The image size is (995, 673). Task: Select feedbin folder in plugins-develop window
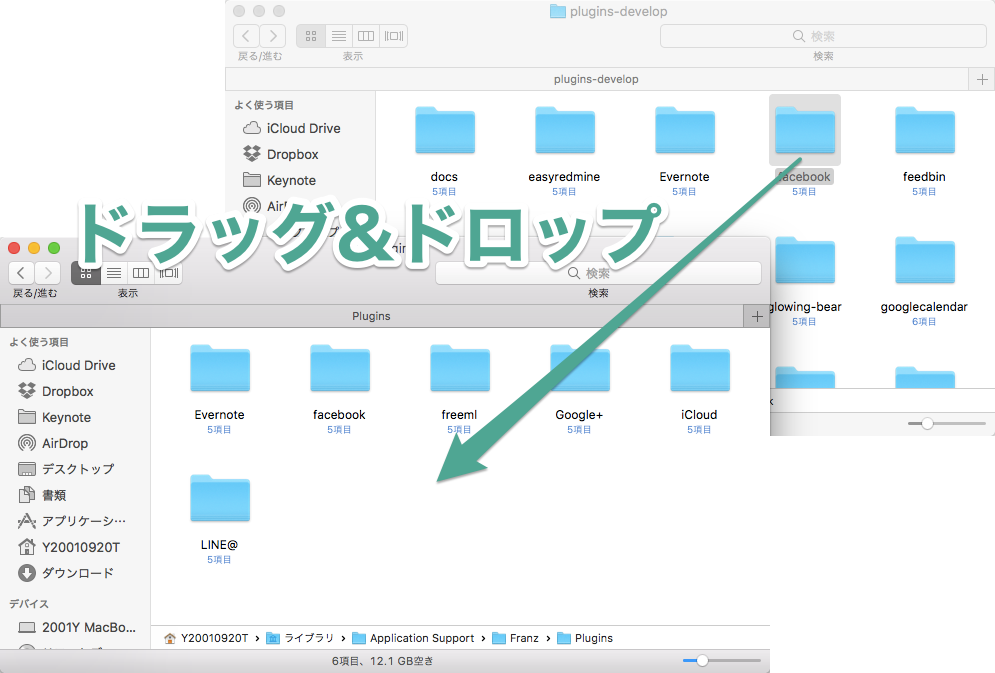tap(925, 131)
